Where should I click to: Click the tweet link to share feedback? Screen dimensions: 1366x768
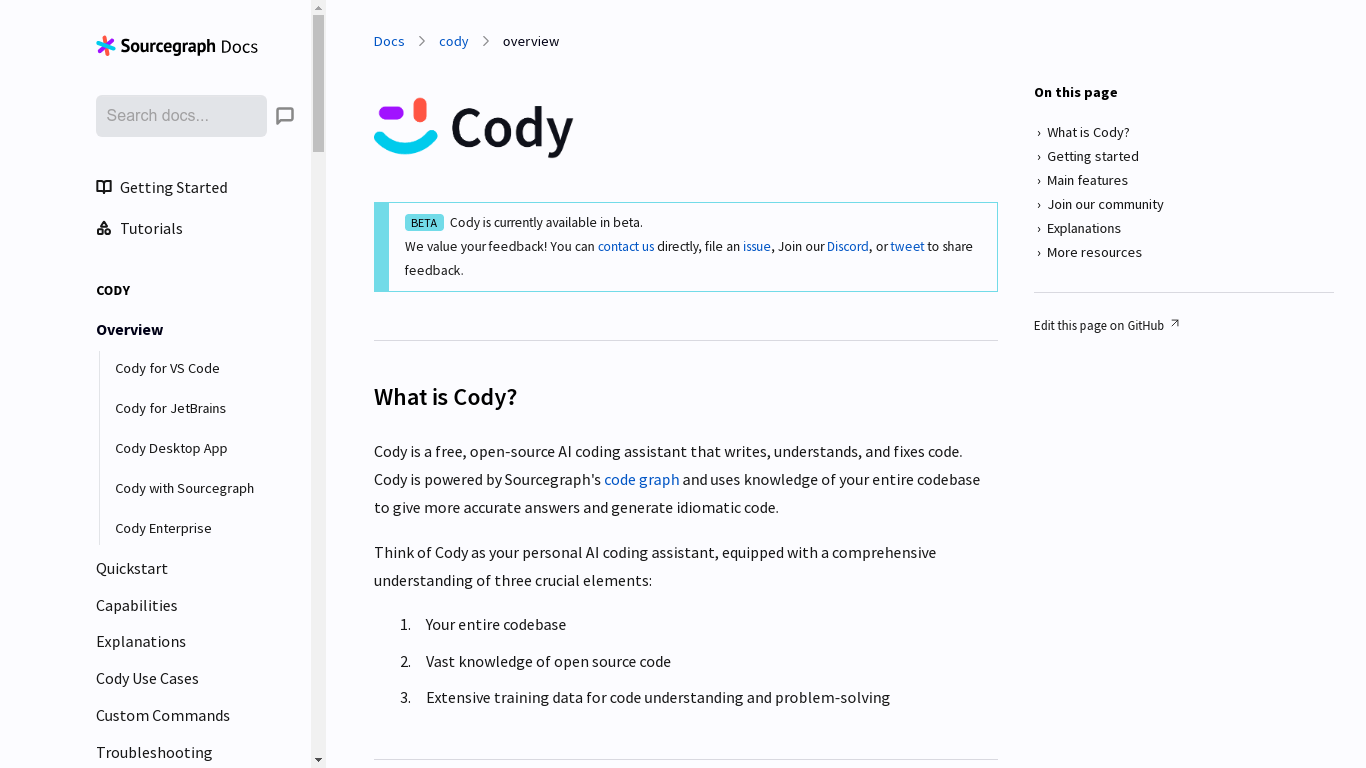point(907,246)
